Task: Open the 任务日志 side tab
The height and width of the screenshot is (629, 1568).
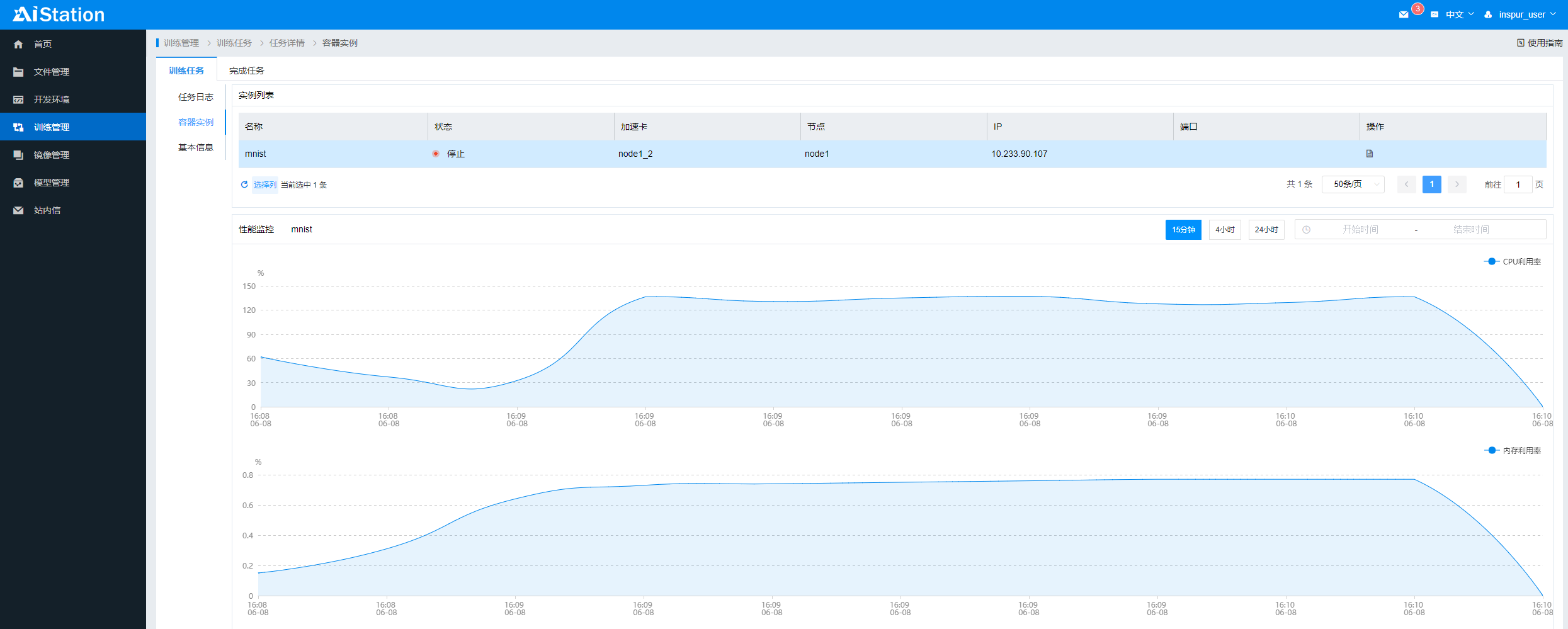Action: click(x=195, y=97)
